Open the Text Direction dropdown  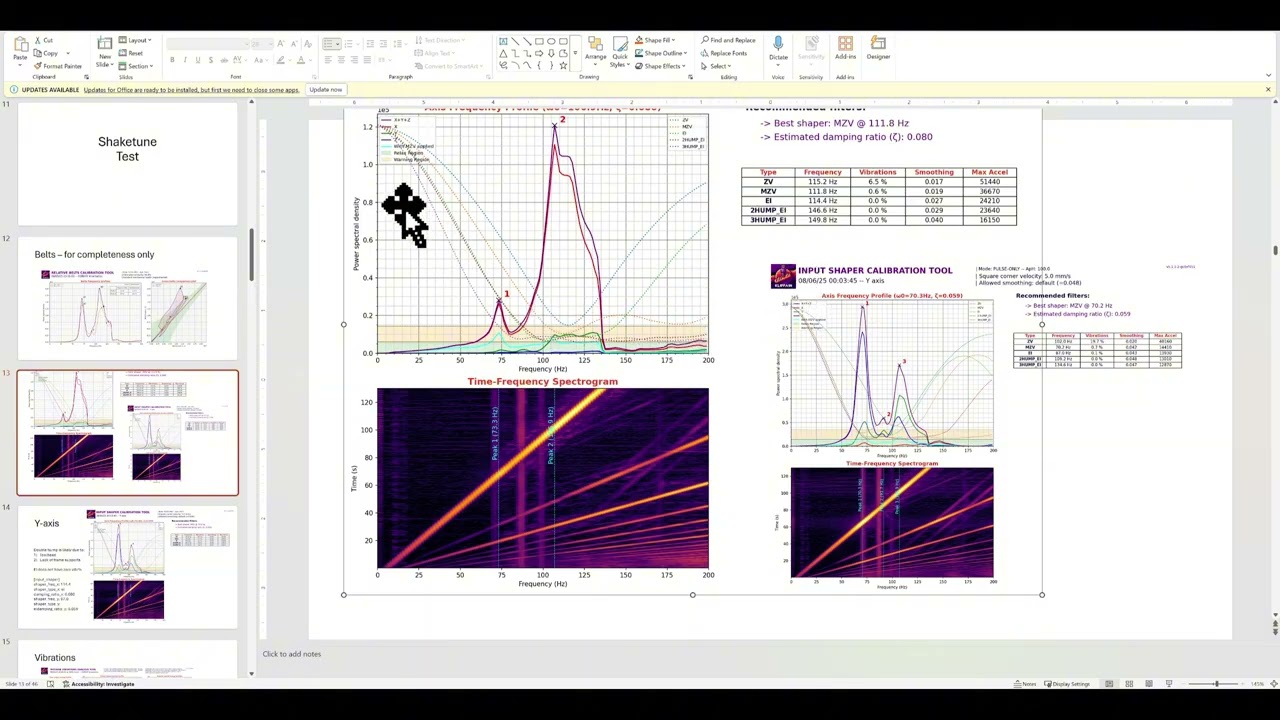(x=441, y=40)
